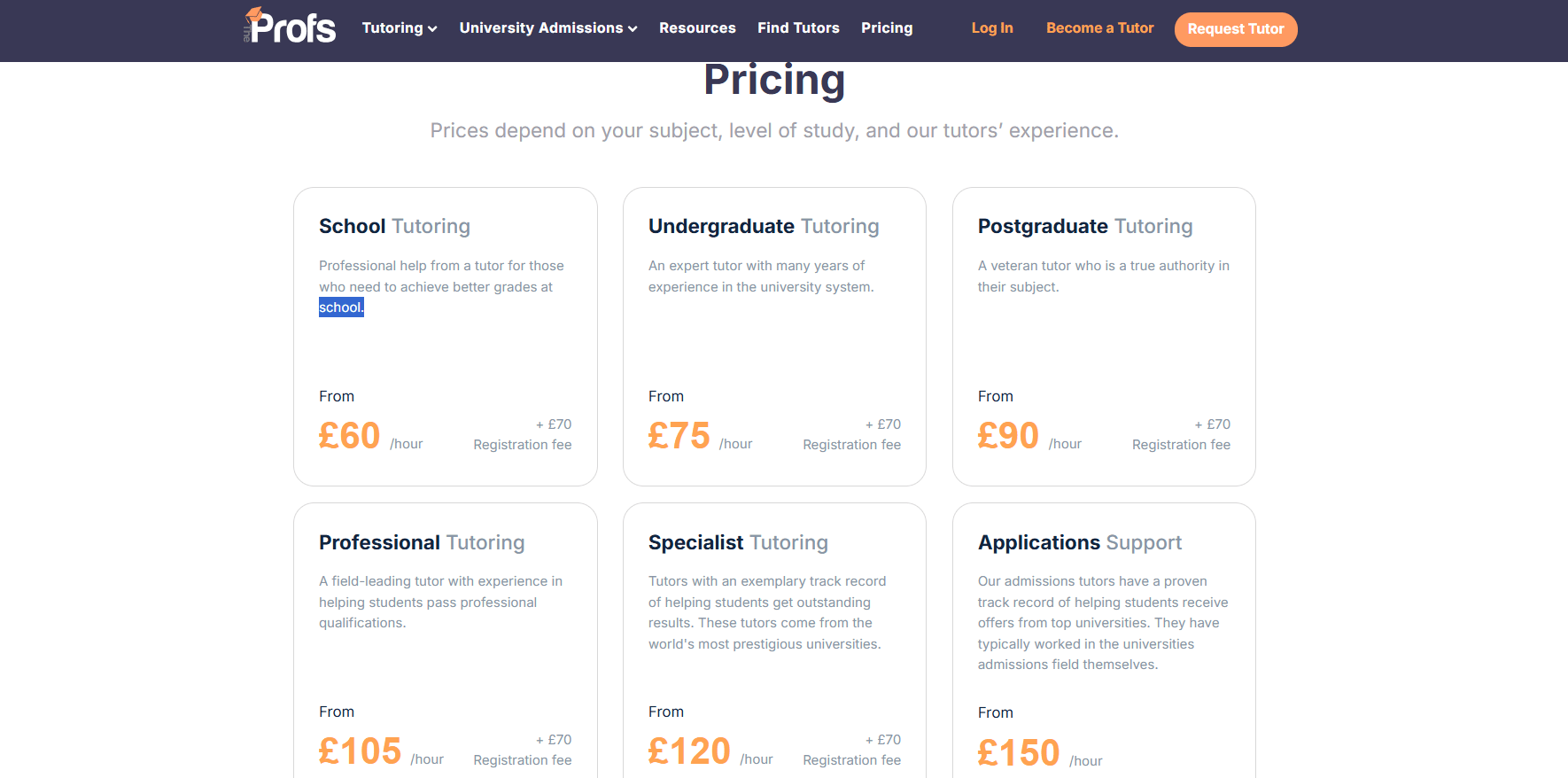Expand the Tutoring dropdown chevron
The height and width of the screenshot is (778, 1568).
432,29
